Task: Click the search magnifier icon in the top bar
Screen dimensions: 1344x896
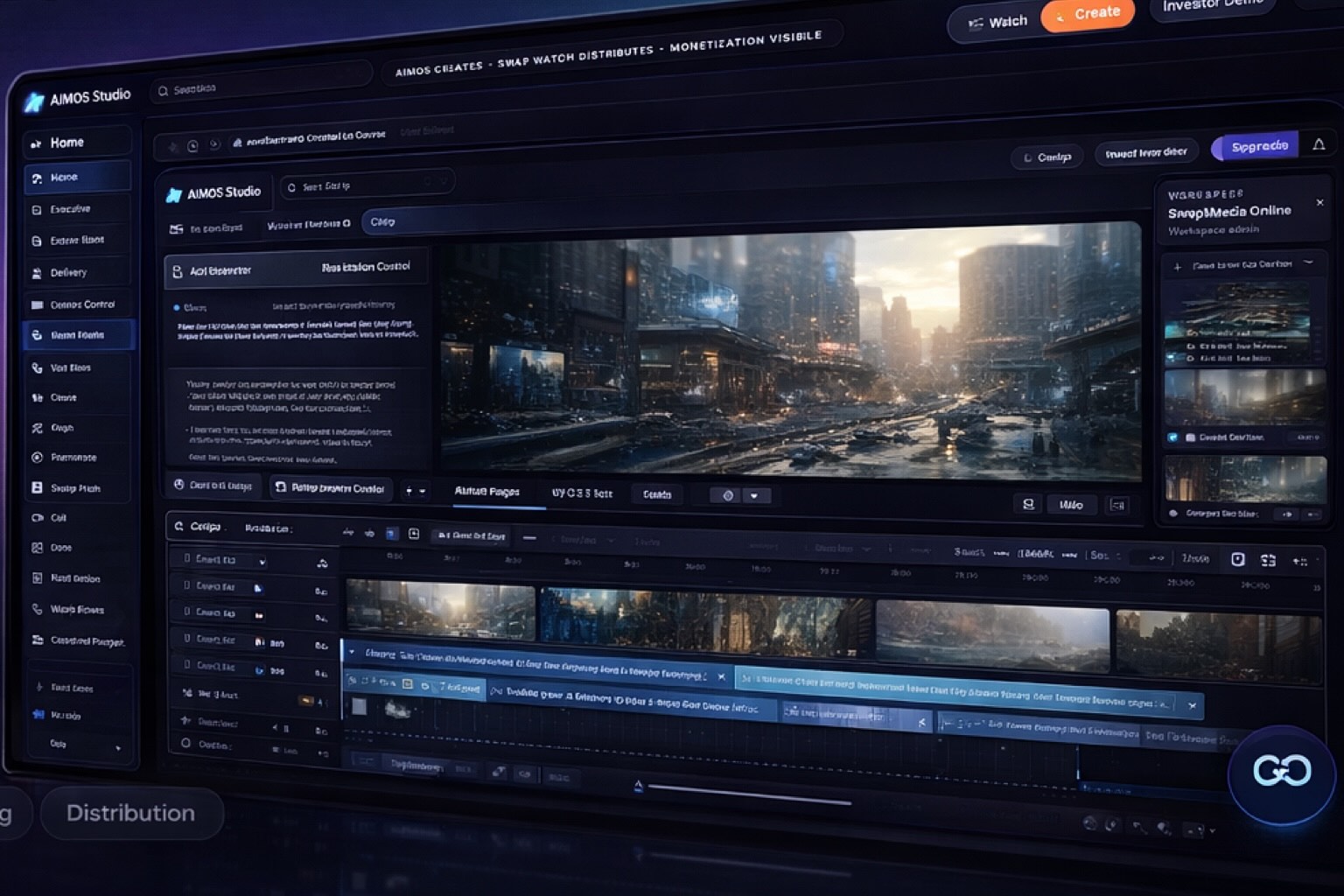Action: click(163, 91)
